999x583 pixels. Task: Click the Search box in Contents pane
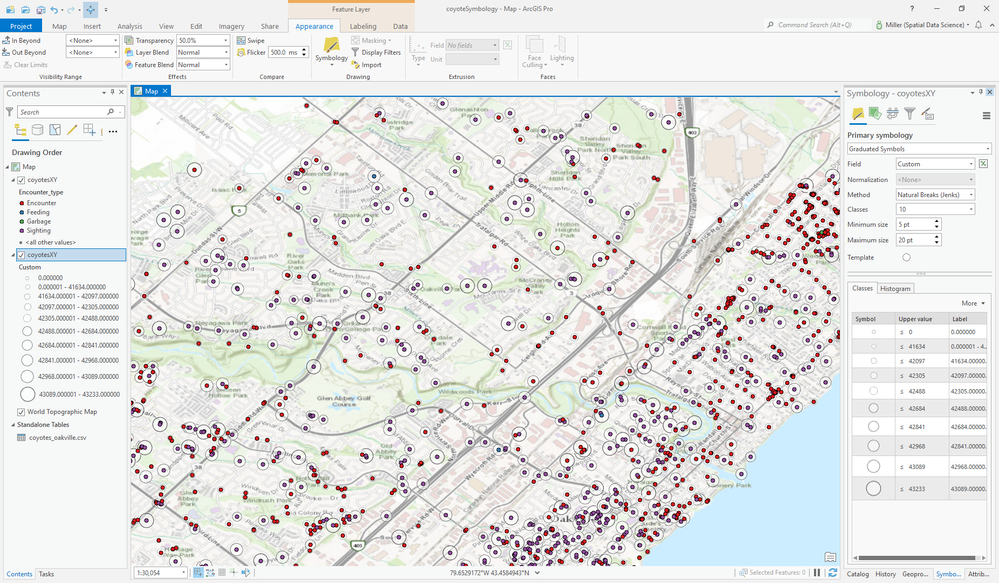[x=60, y=112]
